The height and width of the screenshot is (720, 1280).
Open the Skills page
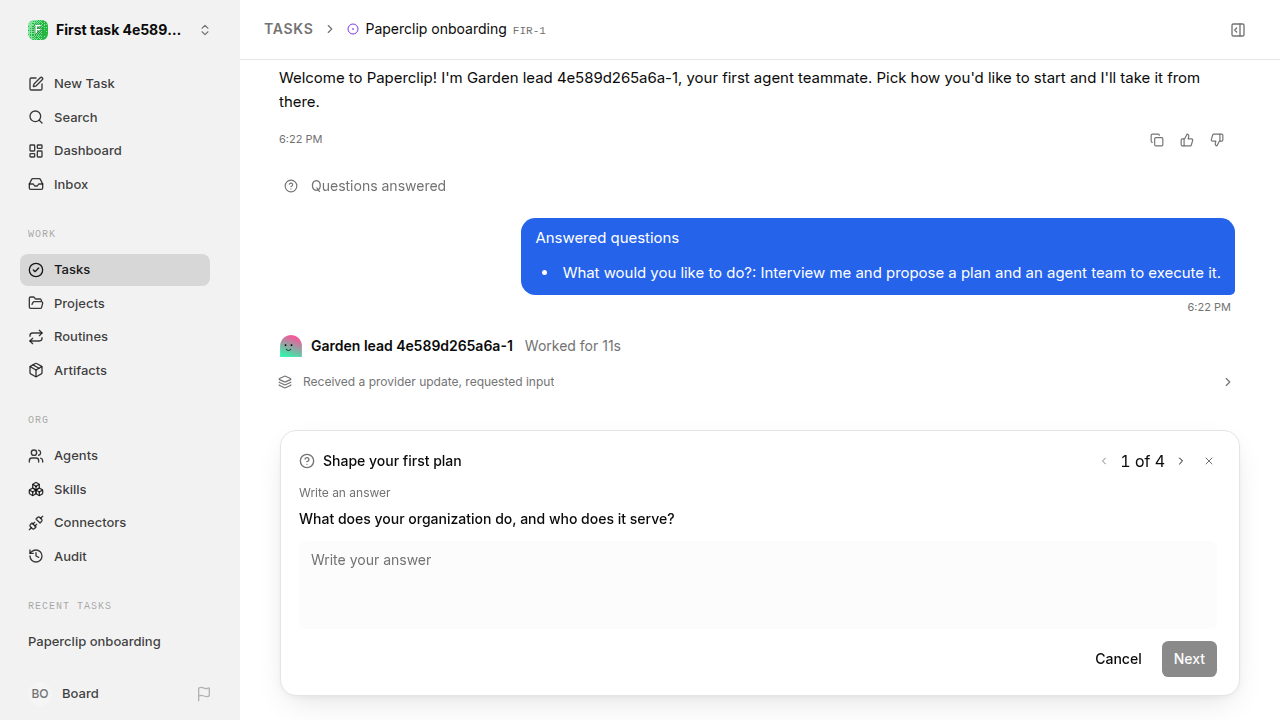pos(115,489)
